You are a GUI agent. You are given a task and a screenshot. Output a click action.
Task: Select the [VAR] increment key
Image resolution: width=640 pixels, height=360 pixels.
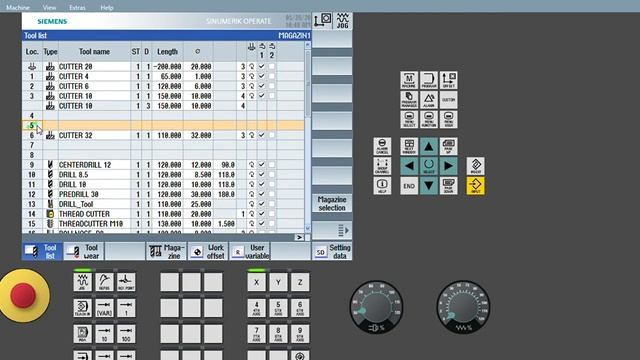click(104, 308)
